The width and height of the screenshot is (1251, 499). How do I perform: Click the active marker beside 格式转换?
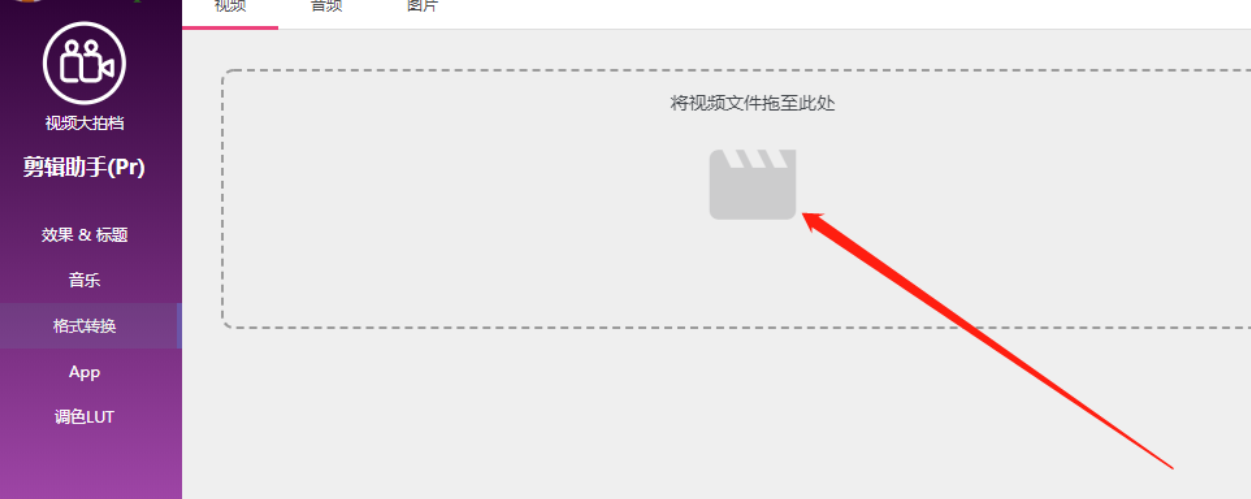pos(179,326)
